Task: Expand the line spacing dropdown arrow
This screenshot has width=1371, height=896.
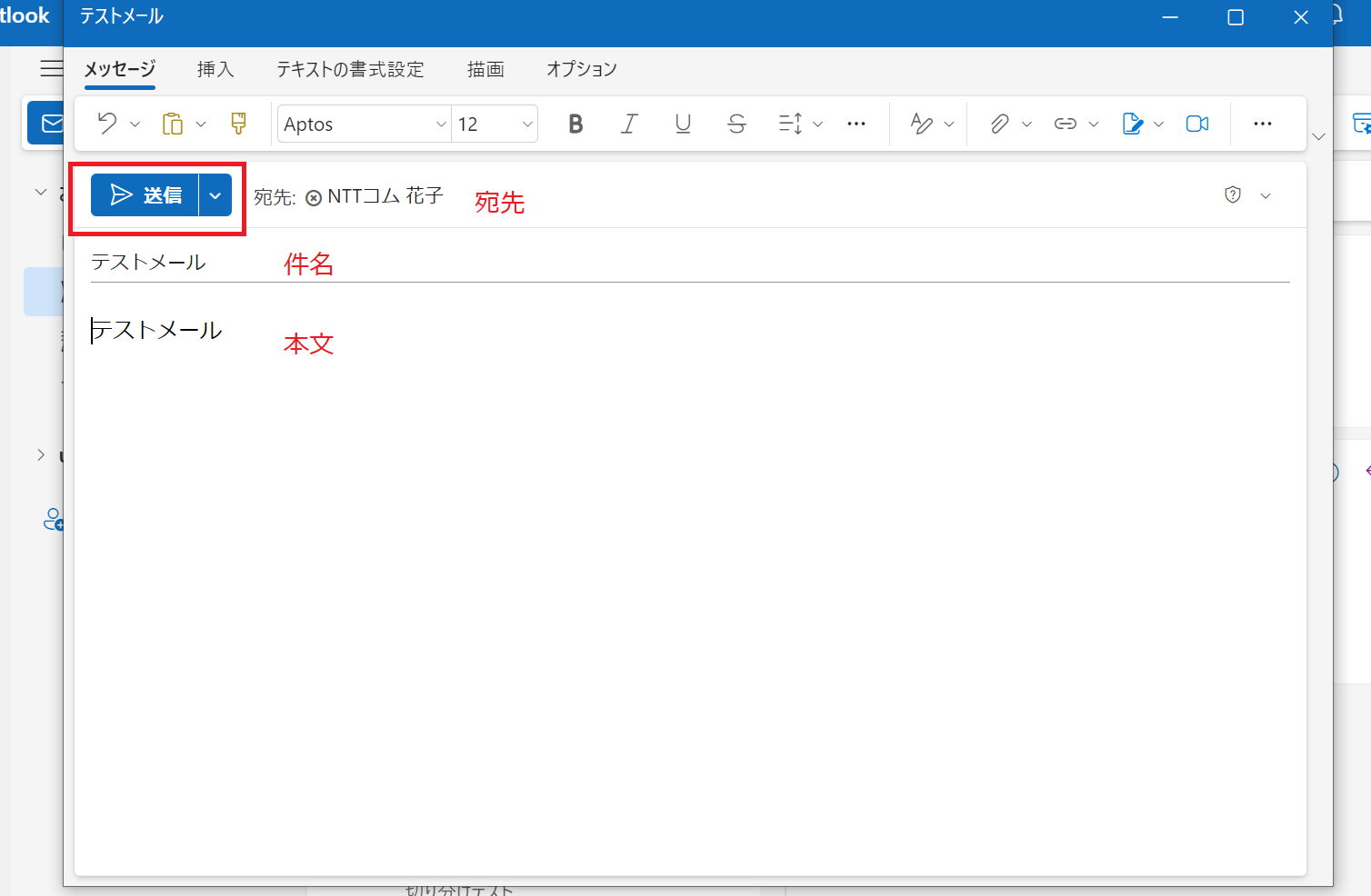Action: click(x=817, y=124)
